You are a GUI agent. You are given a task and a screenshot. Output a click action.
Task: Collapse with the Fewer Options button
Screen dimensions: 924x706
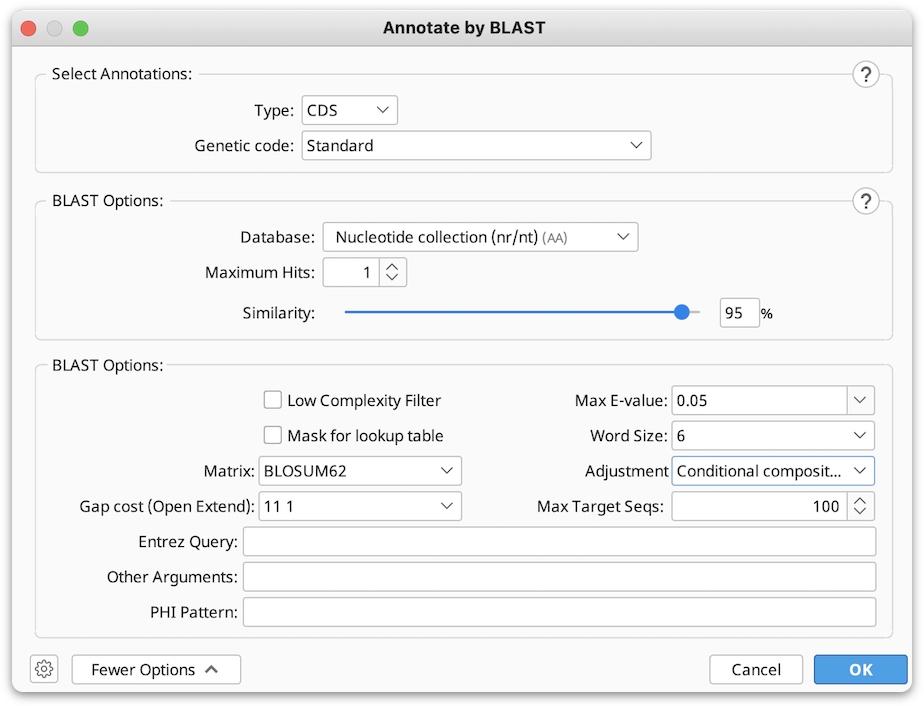(x=156, y=669)
